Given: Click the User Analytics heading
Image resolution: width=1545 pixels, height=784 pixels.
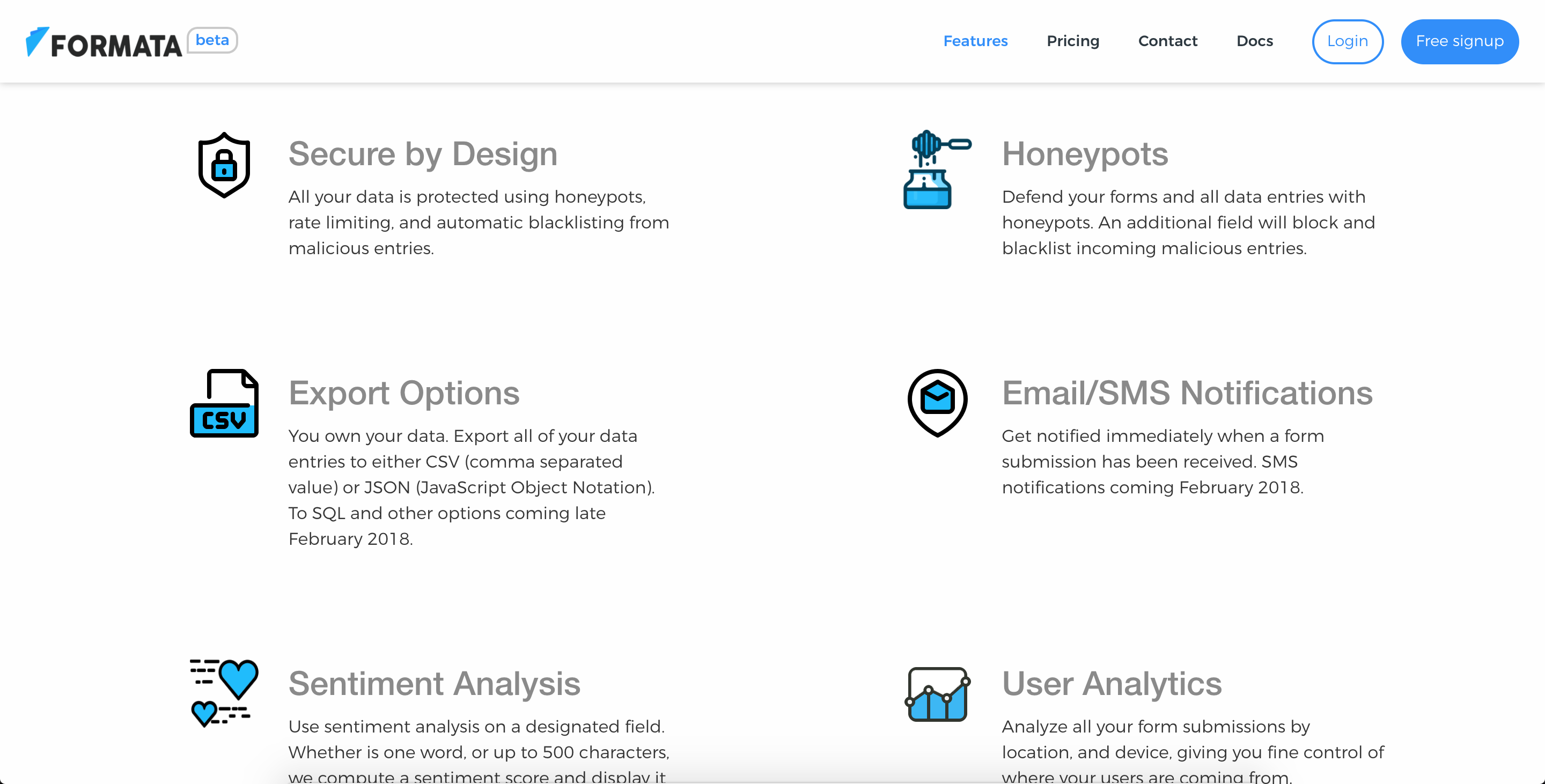Looking at the screenshot, I should pyautogui.click(x=1112, y=684).
